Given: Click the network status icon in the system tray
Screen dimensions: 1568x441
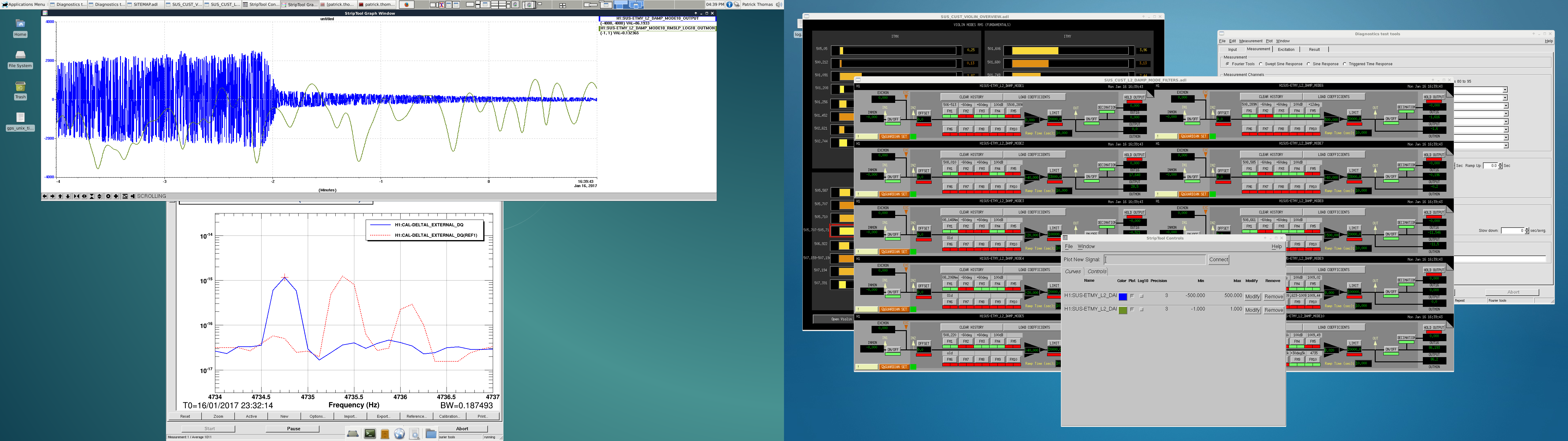Looking at the screenshot, I should coord(737,4).
